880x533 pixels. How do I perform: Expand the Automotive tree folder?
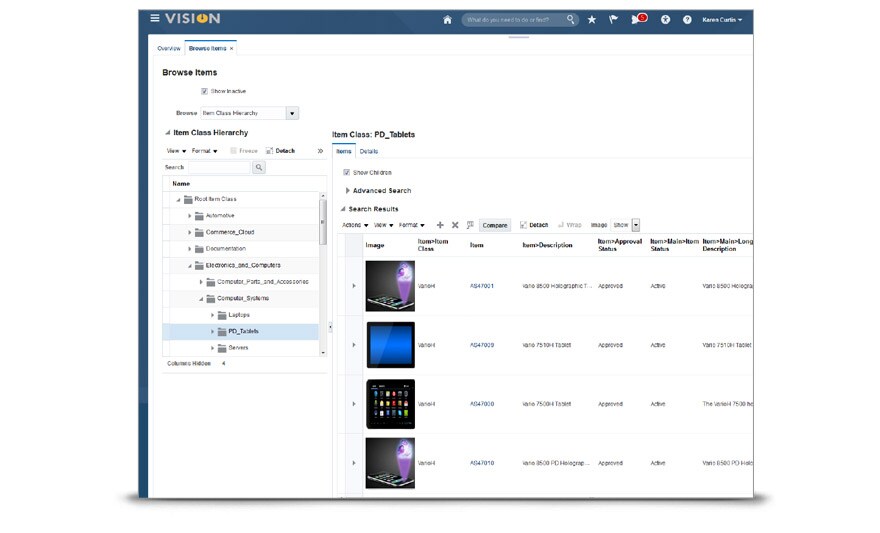(189, 216)
